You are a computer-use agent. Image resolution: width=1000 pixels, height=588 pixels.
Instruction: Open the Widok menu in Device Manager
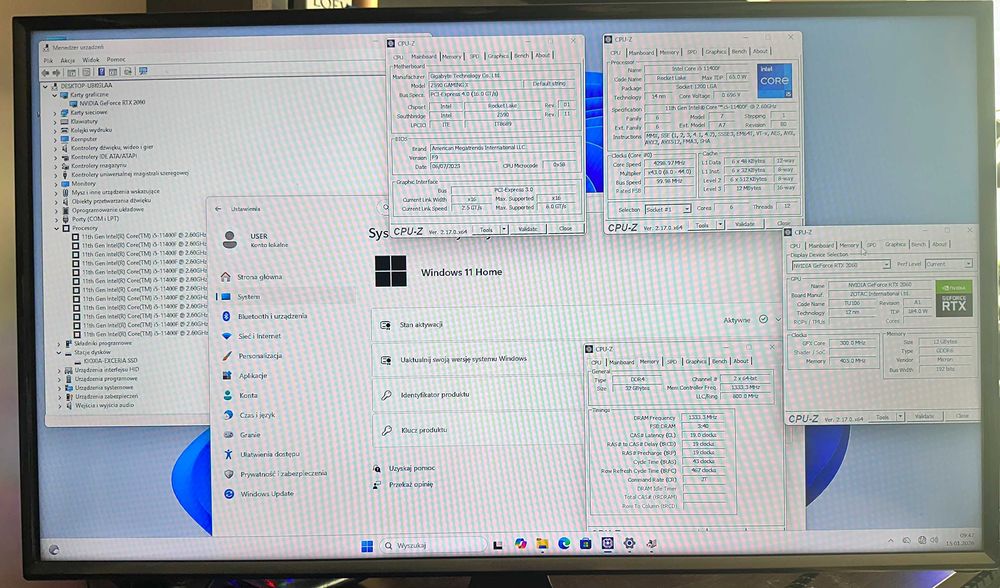pos(91,59)
